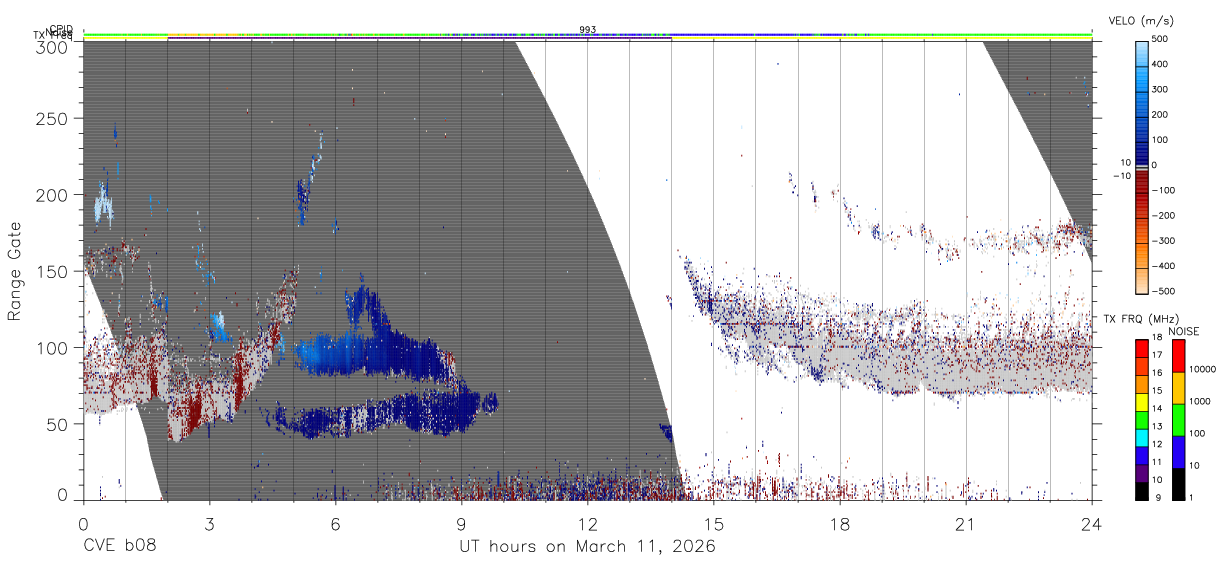Select the green swatch in NOISE legend
This screenshot has width=1228, height=567.
[x=1178, y=420]
